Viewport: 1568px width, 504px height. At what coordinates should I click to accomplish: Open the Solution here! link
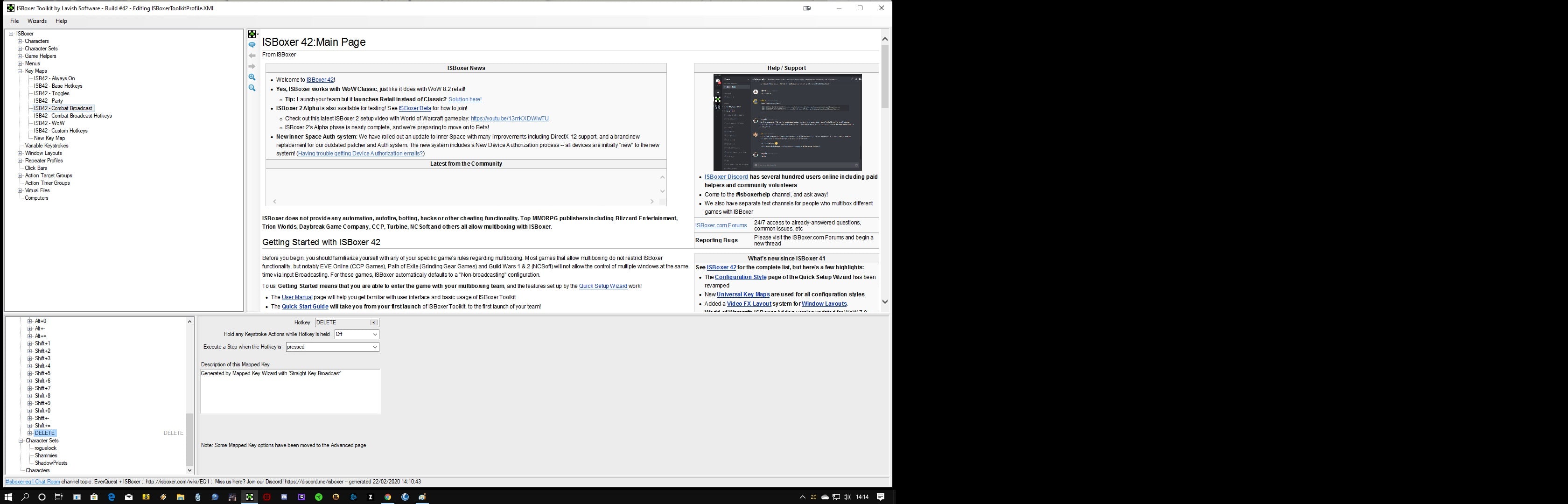tap(465, 99)
